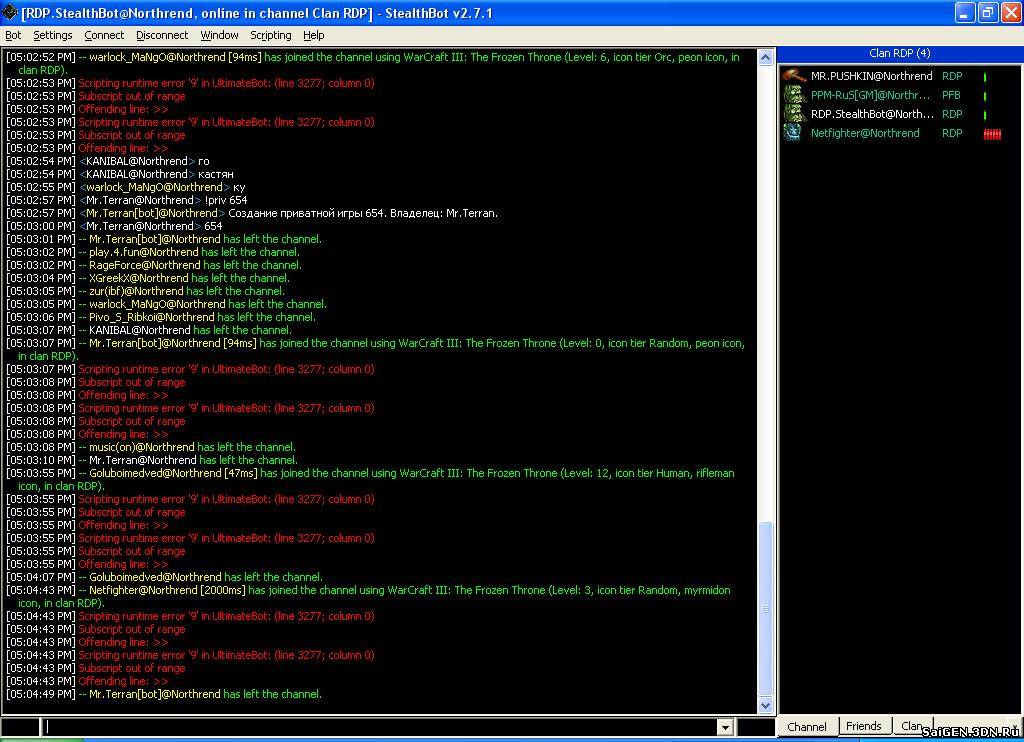Viewport: 1024px width, 742px height.
Task: Open the Disconnect menu
Action: click(x=162, y=35)
